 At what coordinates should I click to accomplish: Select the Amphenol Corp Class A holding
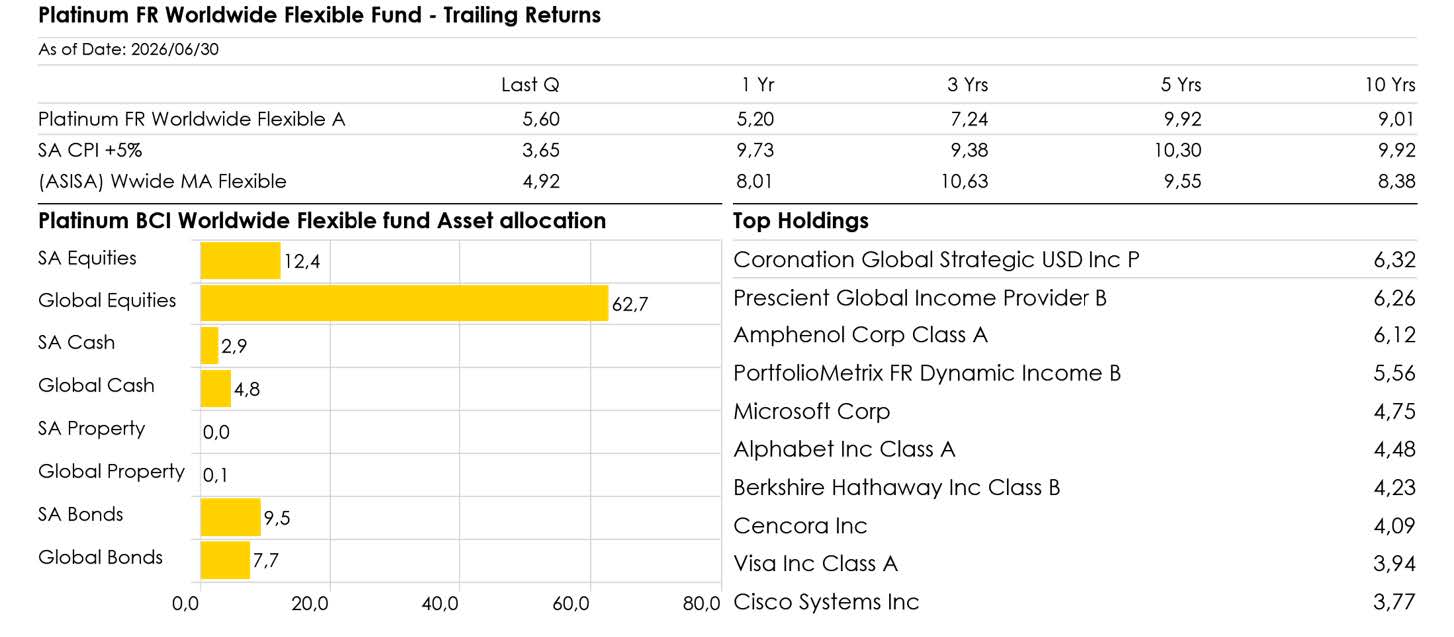click(x=1075, y=335)
